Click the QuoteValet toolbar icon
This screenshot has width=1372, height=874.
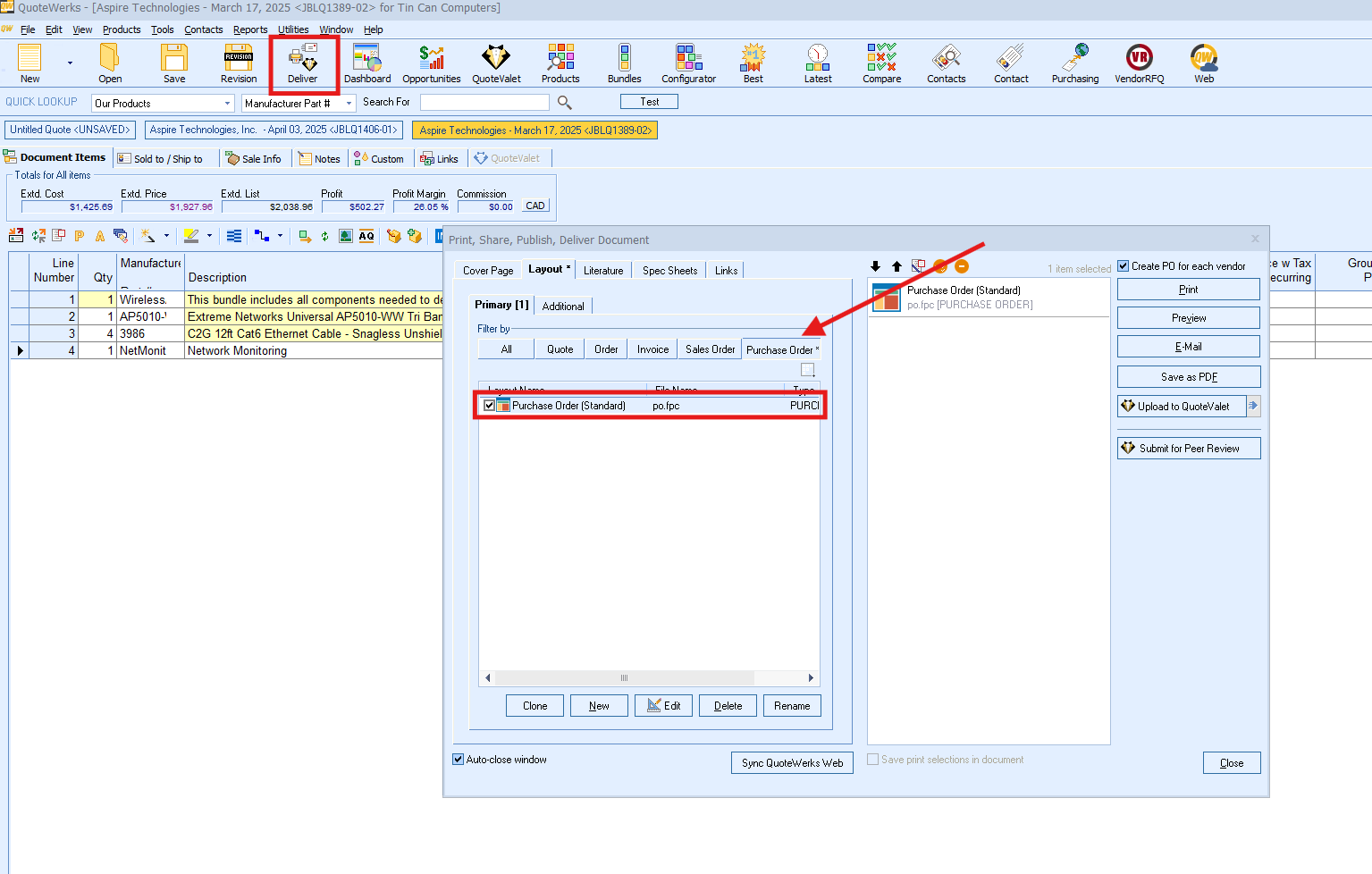point(496,63)
